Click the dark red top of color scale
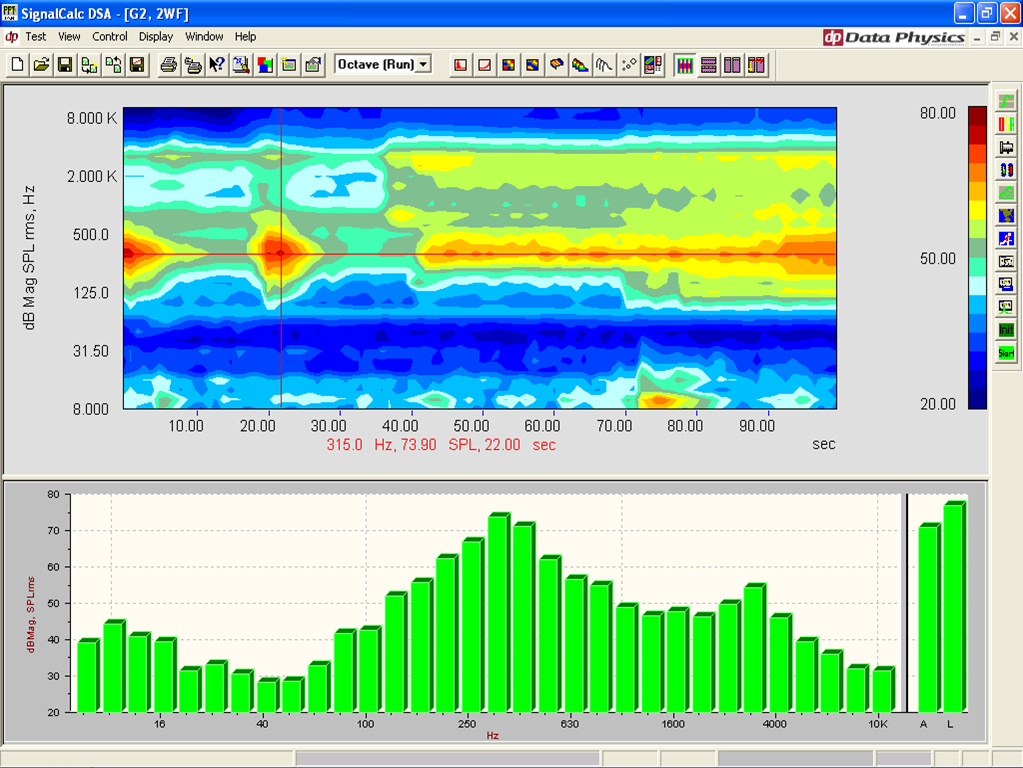 977,115
